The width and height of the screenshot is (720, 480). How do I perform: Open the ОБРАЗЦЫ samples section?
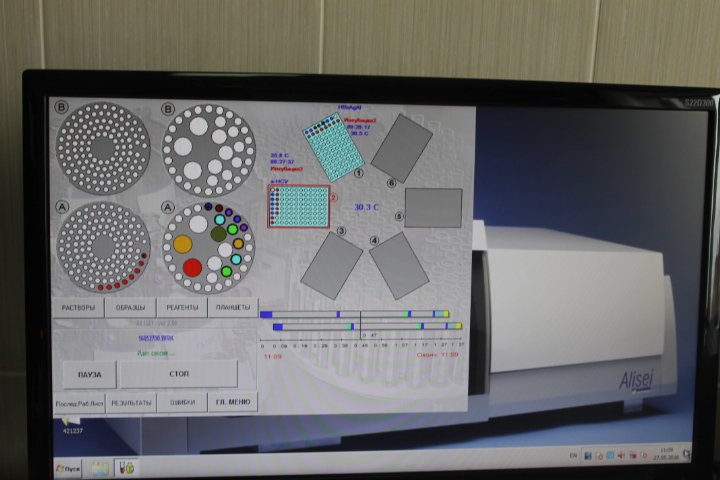click(130, 308)
